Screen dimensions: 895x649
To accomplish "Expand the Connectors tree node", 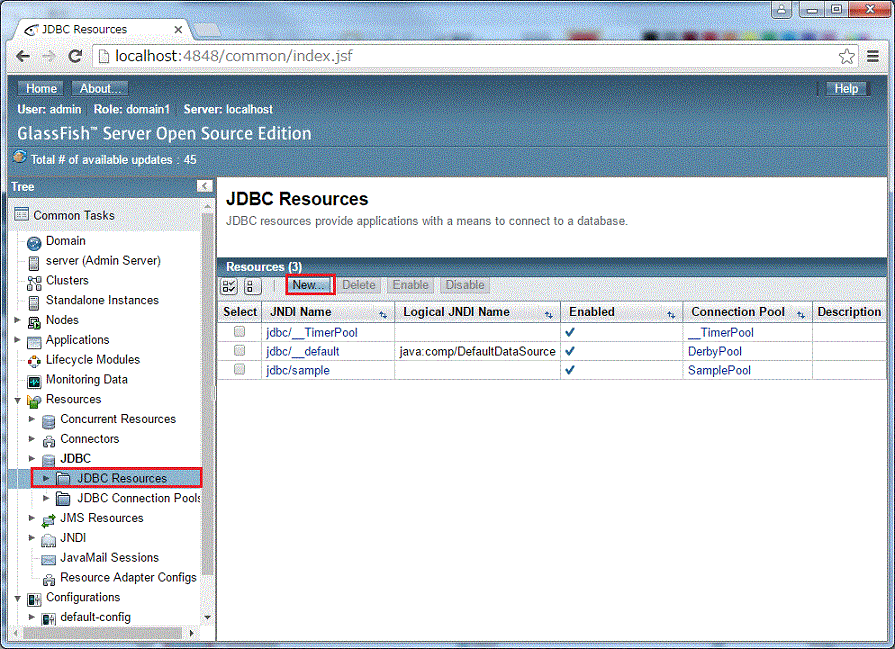I will pyautogui.click(x=32, y=439).
